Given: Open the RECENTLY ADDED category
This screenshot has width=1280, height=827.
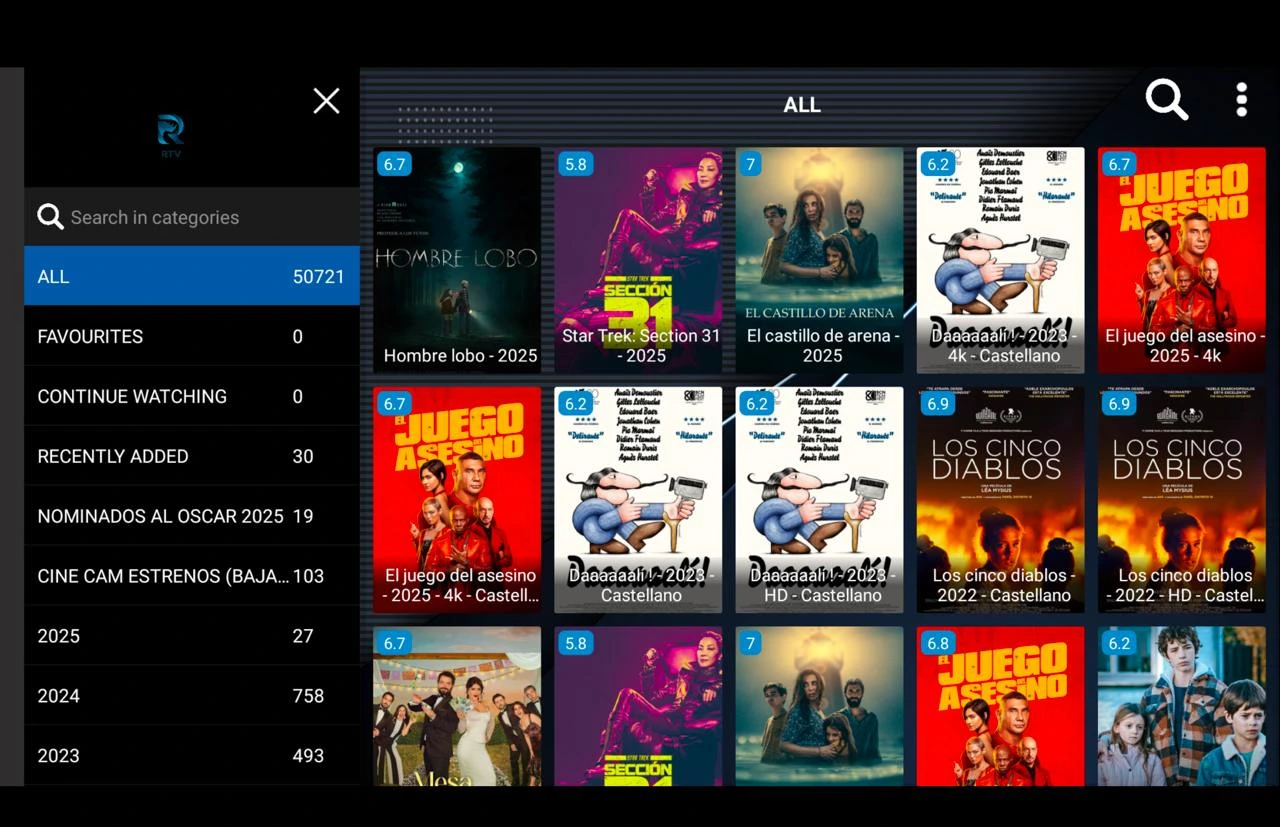Looking at the screenshot, I should [x=192, y=456].
